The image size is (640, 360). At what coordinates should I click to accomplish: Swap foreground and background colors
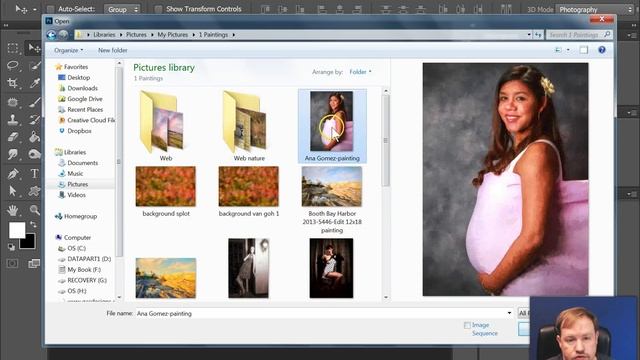(x=33, y=224)
